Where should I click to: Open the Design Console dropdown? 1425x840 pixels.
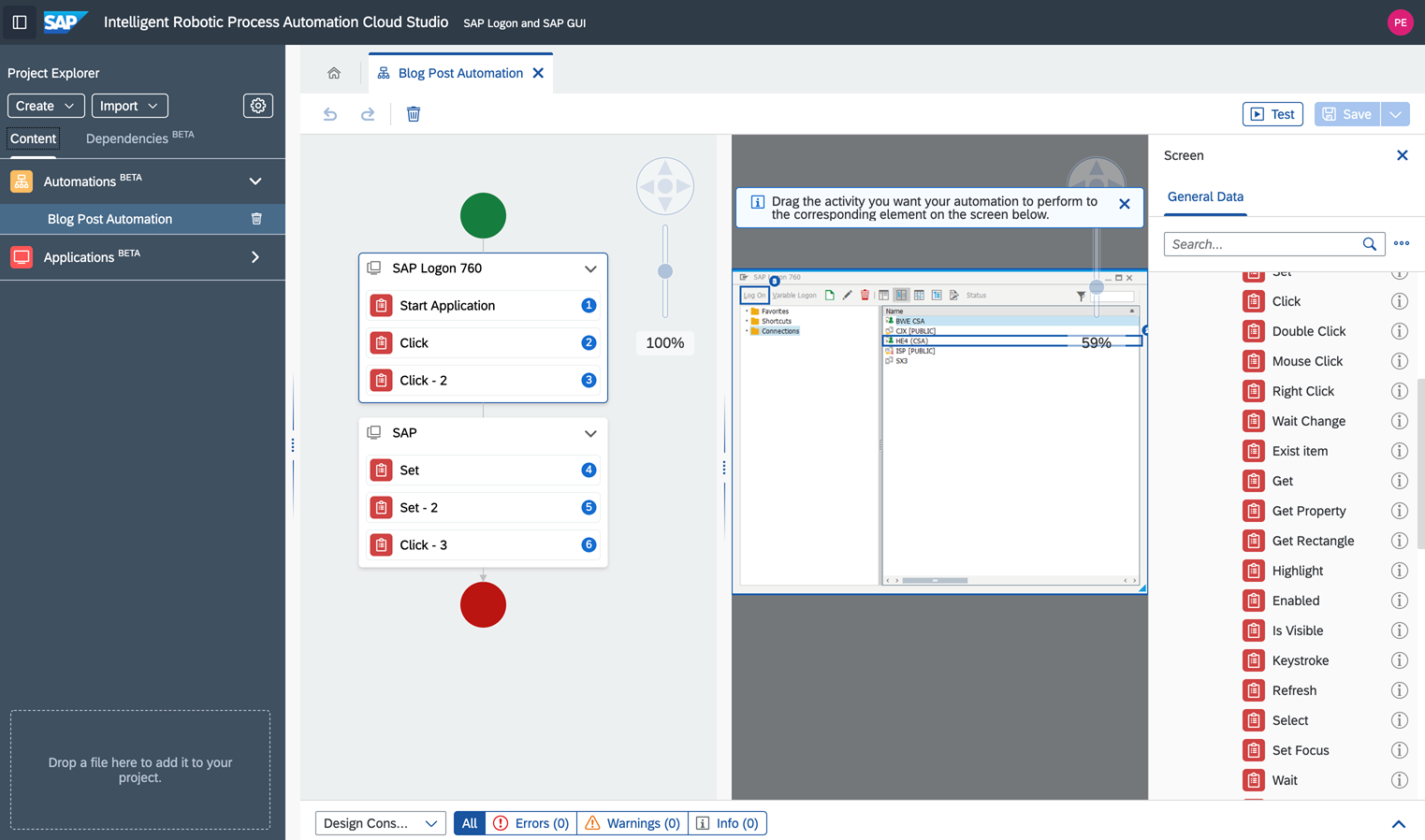click(380, 823)
